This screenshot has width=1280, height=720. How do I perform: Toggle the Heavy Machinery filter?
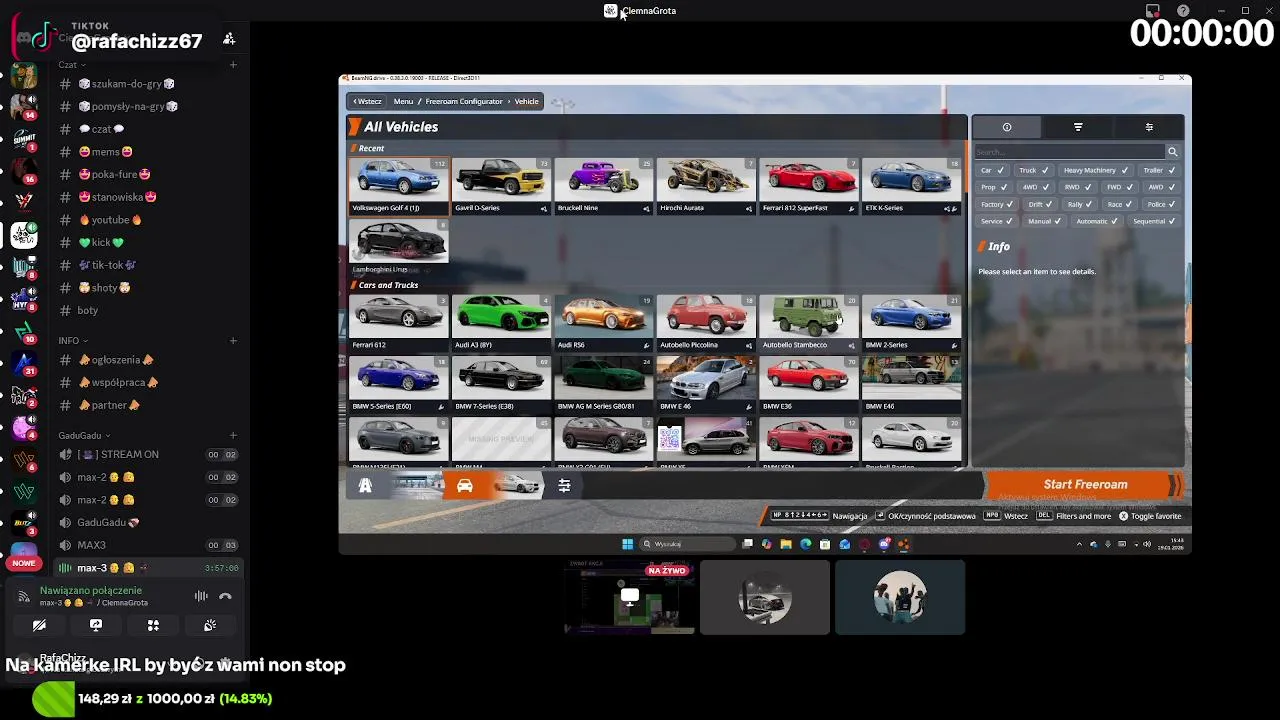tap(1095, 170)
